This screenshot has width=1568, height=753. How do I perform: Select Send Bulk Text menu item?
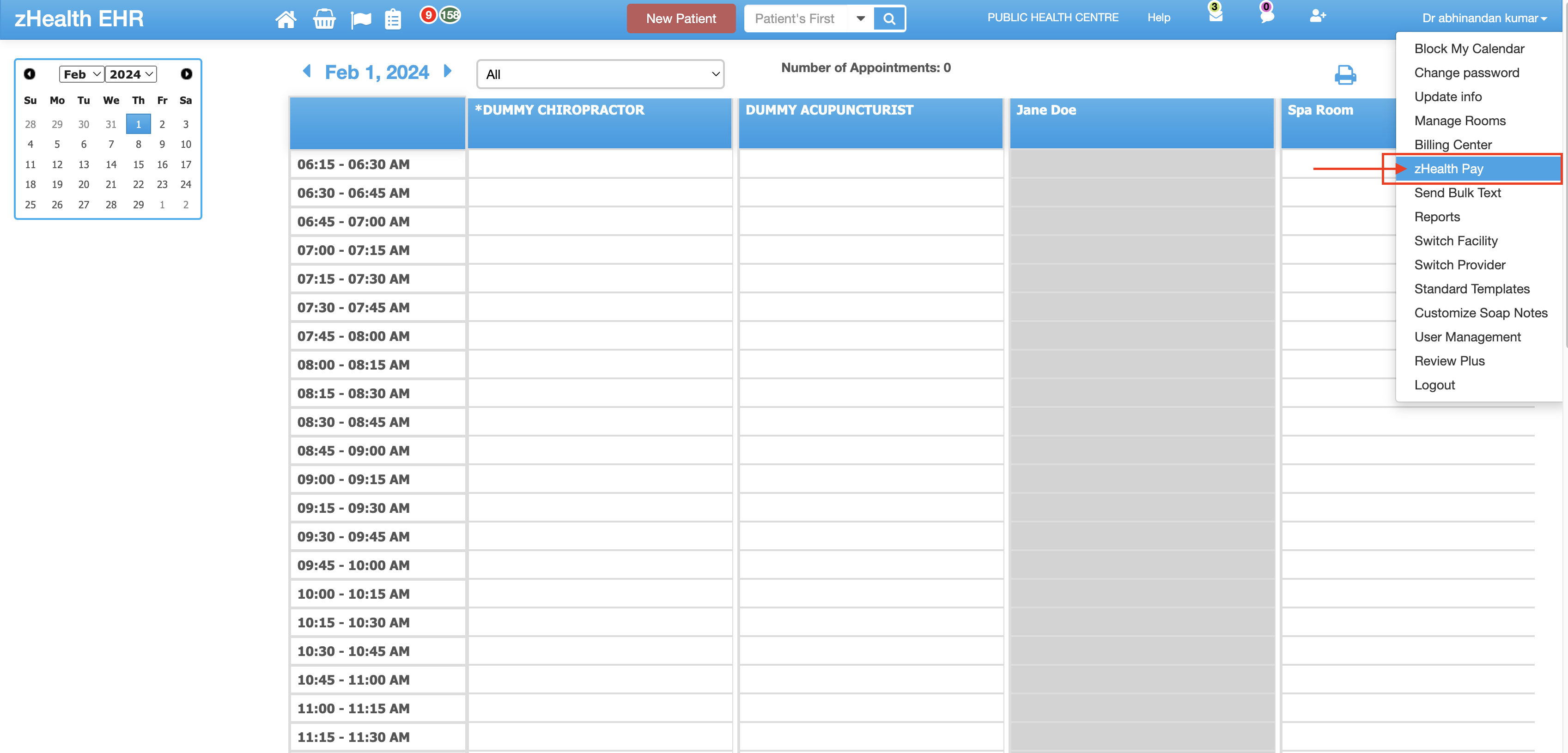click(1457, 193)
